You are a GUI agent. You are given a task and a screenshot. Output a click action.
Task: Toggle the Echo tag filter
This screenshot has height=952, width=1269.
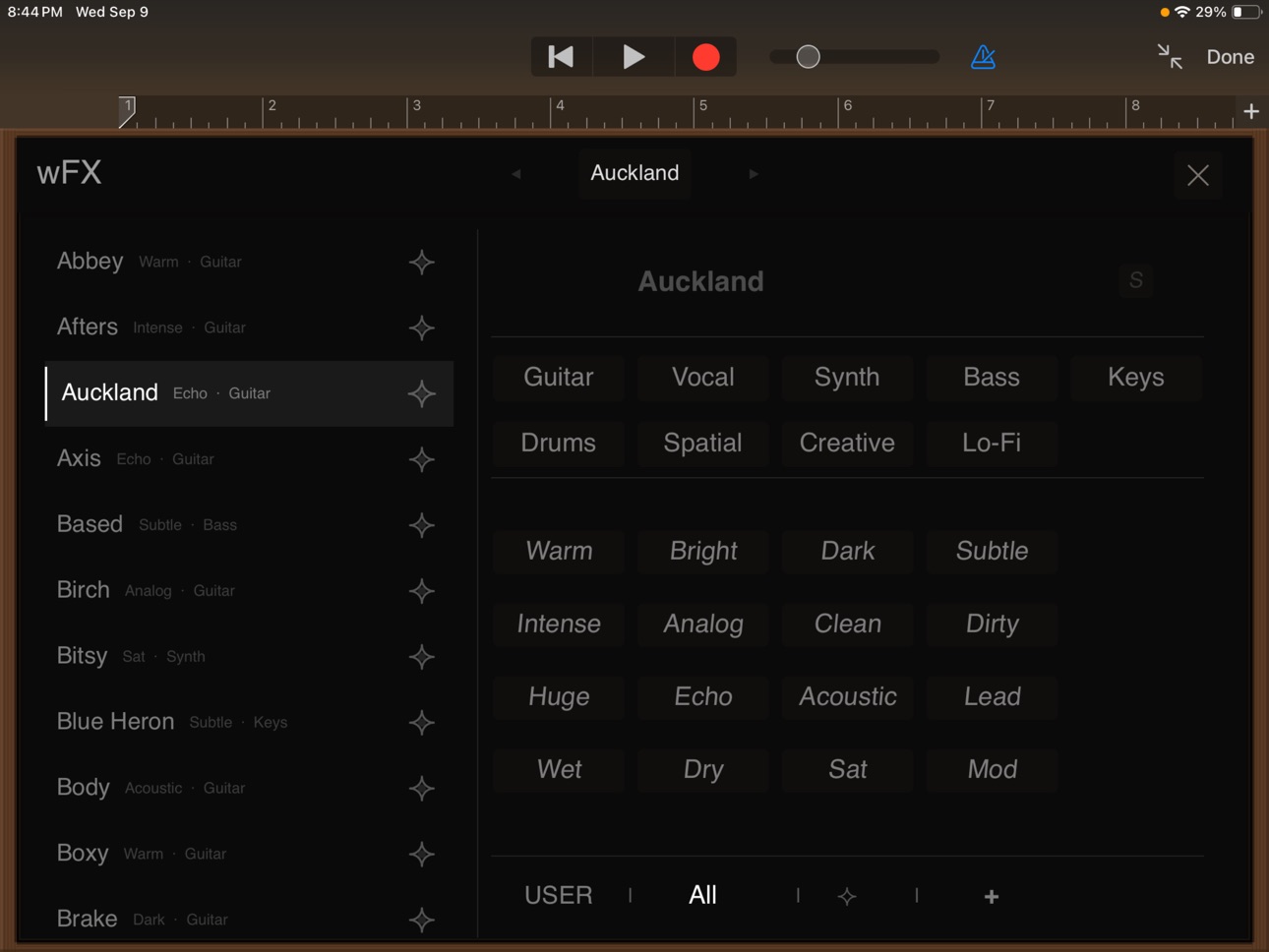tap(703, 697)
